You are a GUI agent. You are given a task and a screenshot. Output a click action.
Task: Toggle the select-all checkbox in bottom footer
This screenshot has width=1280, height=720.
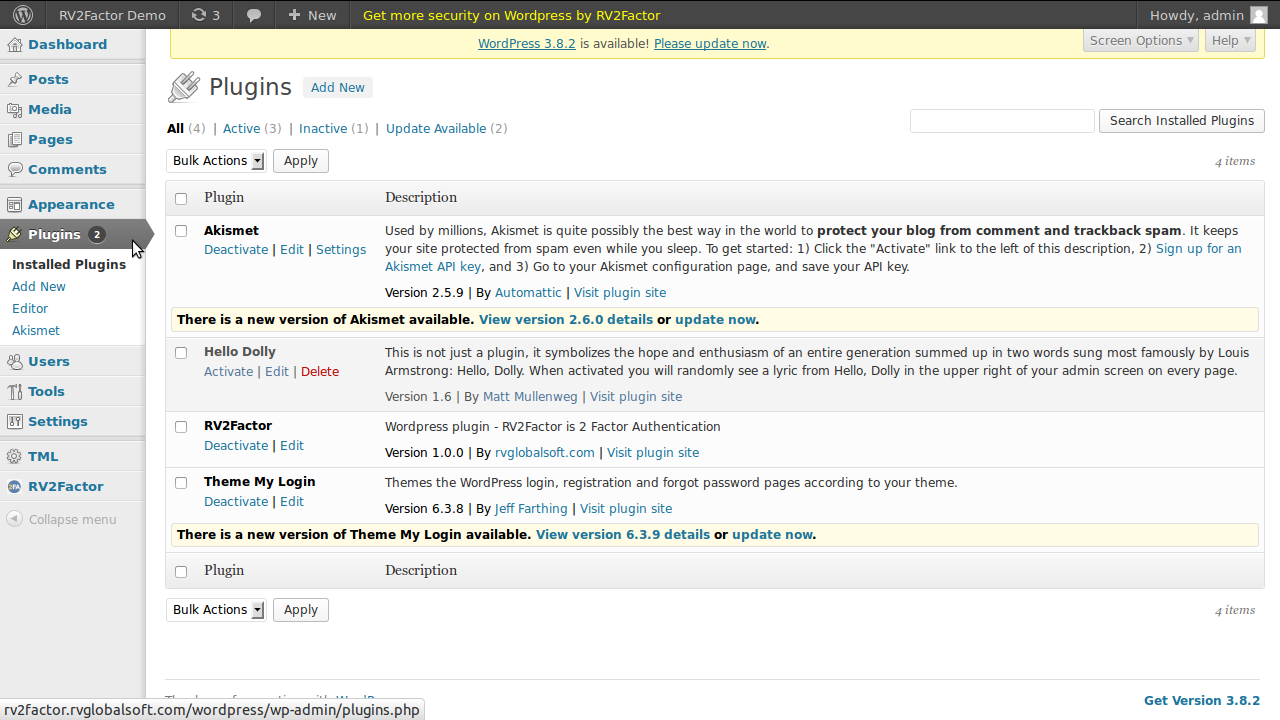181,571
